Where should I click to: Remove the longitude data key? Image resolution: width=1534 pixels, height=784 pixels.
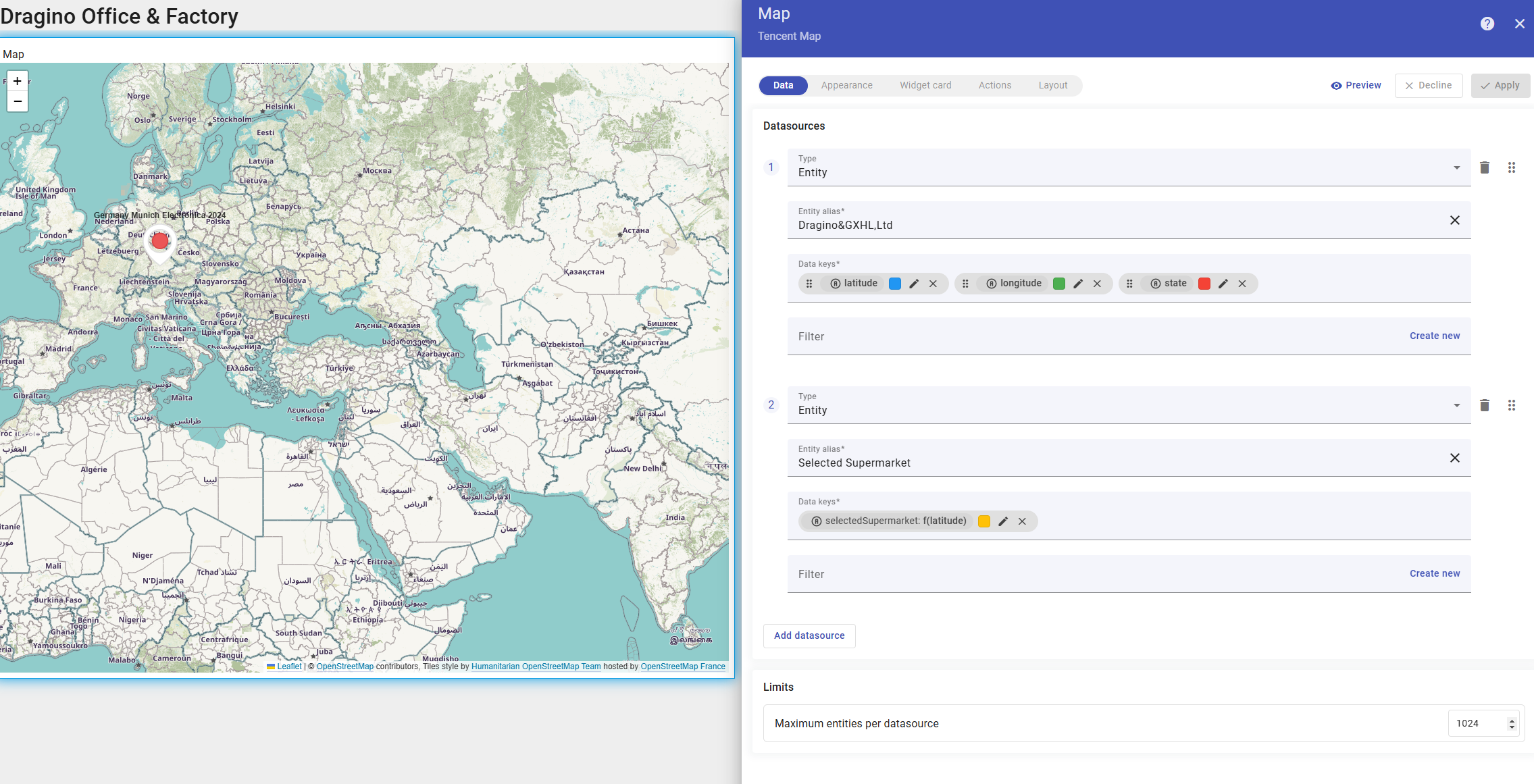point(1097,284)
